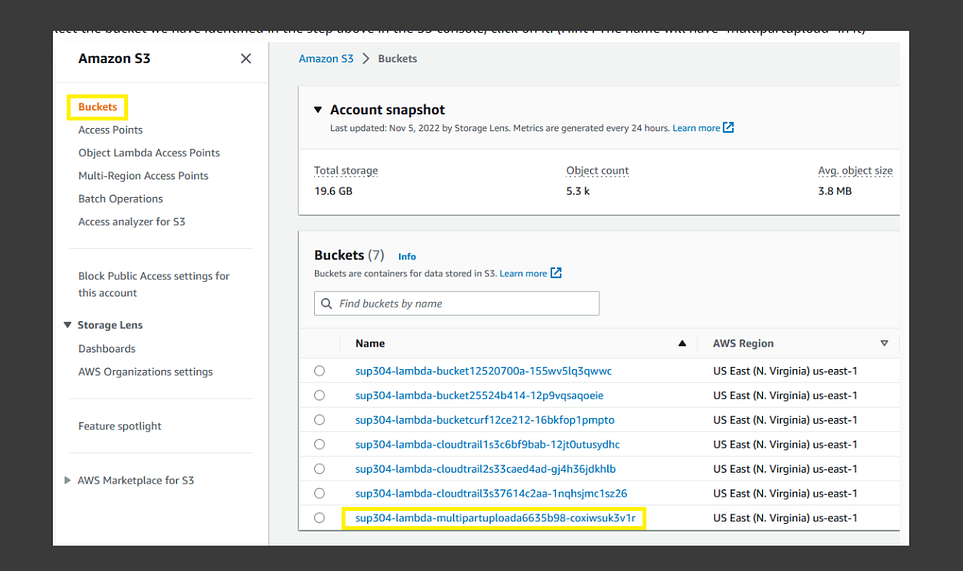963x571 pixels.
Task: Select radio for sup304-lambda-cloudtrail1s3c6bf9bab bucket
Action: [319, 444]
